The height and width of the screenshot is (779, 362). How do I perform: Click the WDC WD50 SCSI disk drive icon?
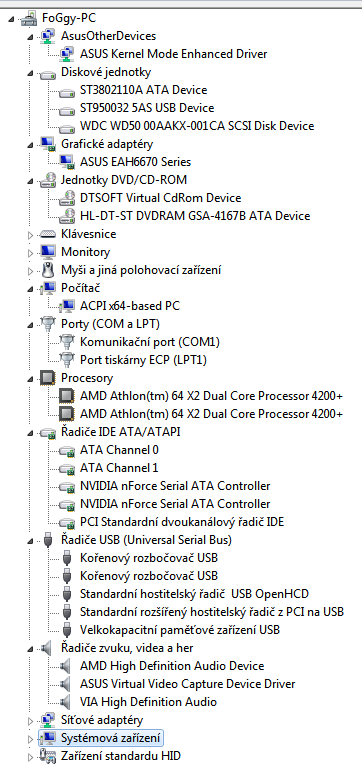[67, 126]
